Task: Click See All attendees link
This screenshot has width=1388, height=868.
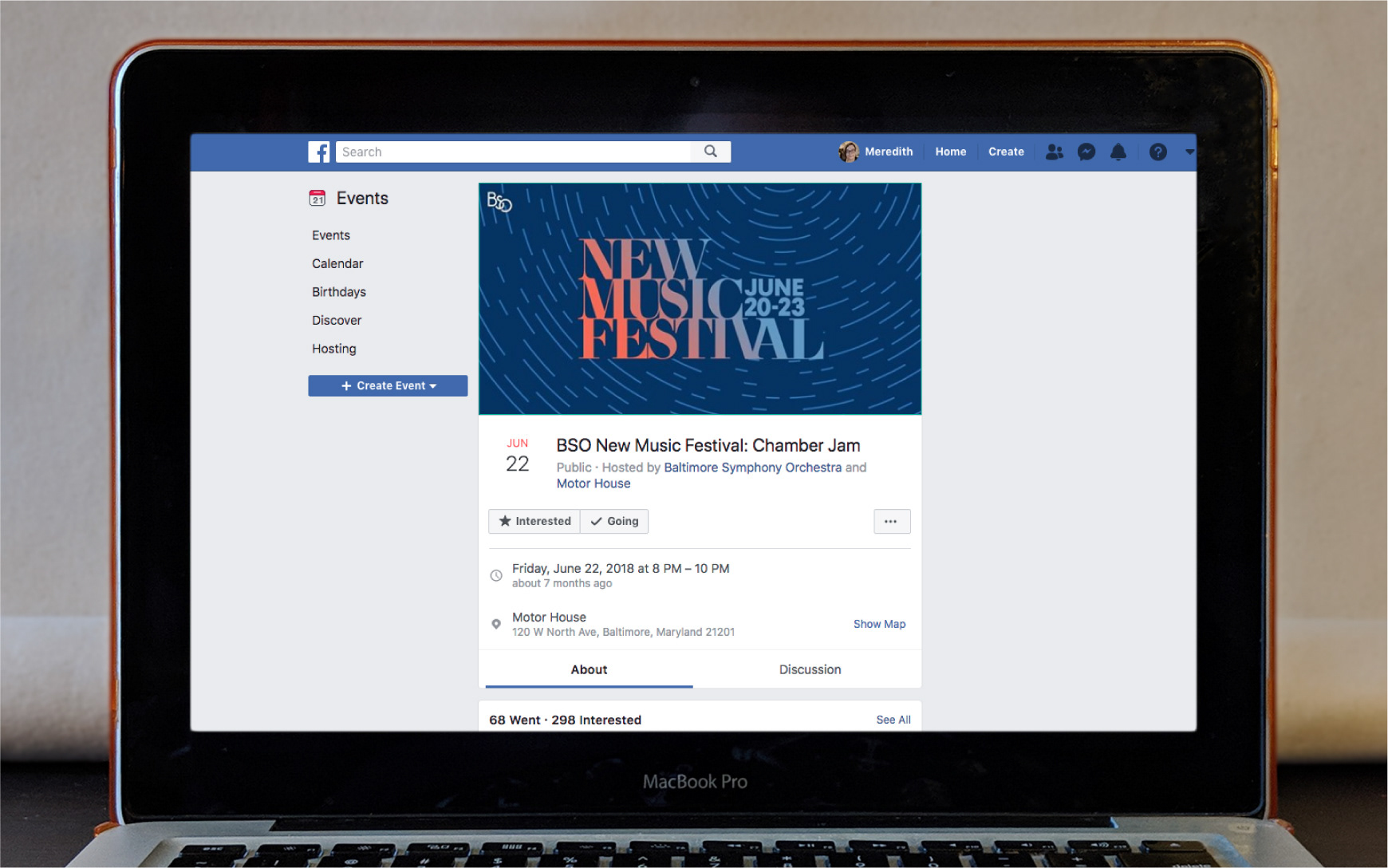Action: 893,720
